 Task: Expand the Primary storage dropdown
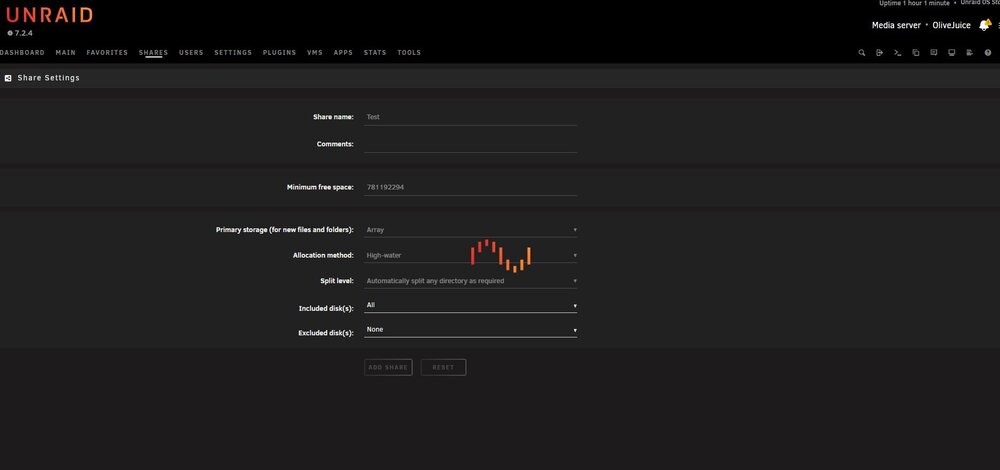click(x=471, y=230)
